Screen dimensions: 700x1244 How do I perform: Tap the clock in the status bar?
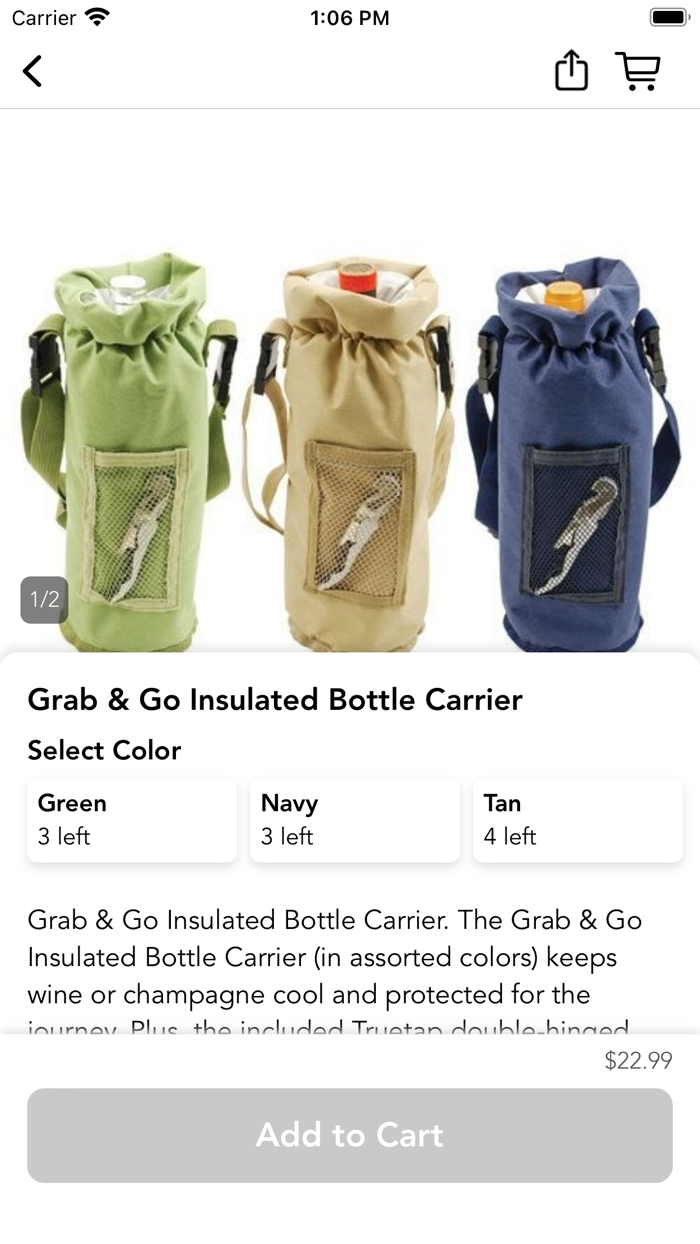click(x=350, y=18)
